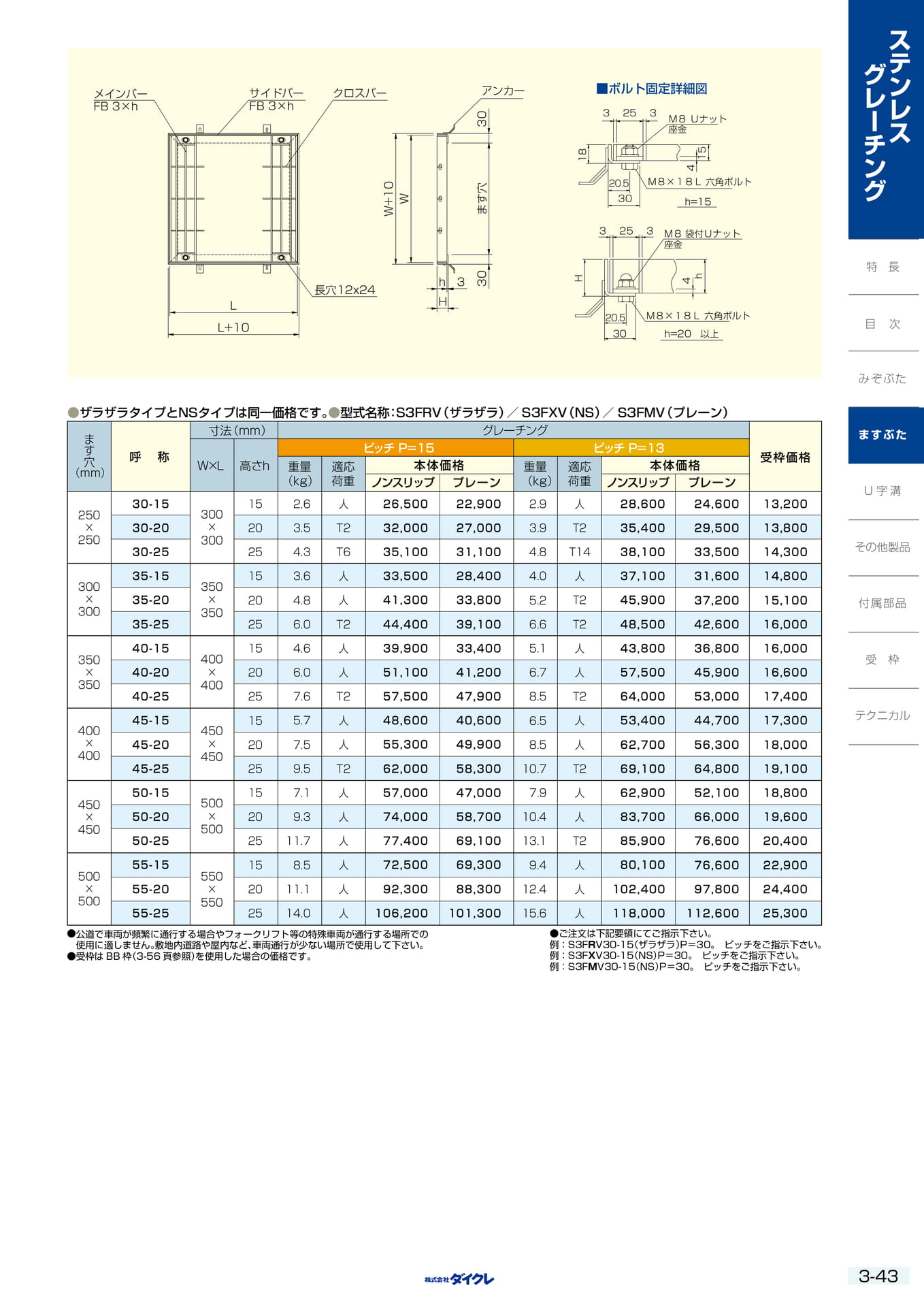Click the grating plan view drawing
The image size is (924, 1307).
coord(233,198)
